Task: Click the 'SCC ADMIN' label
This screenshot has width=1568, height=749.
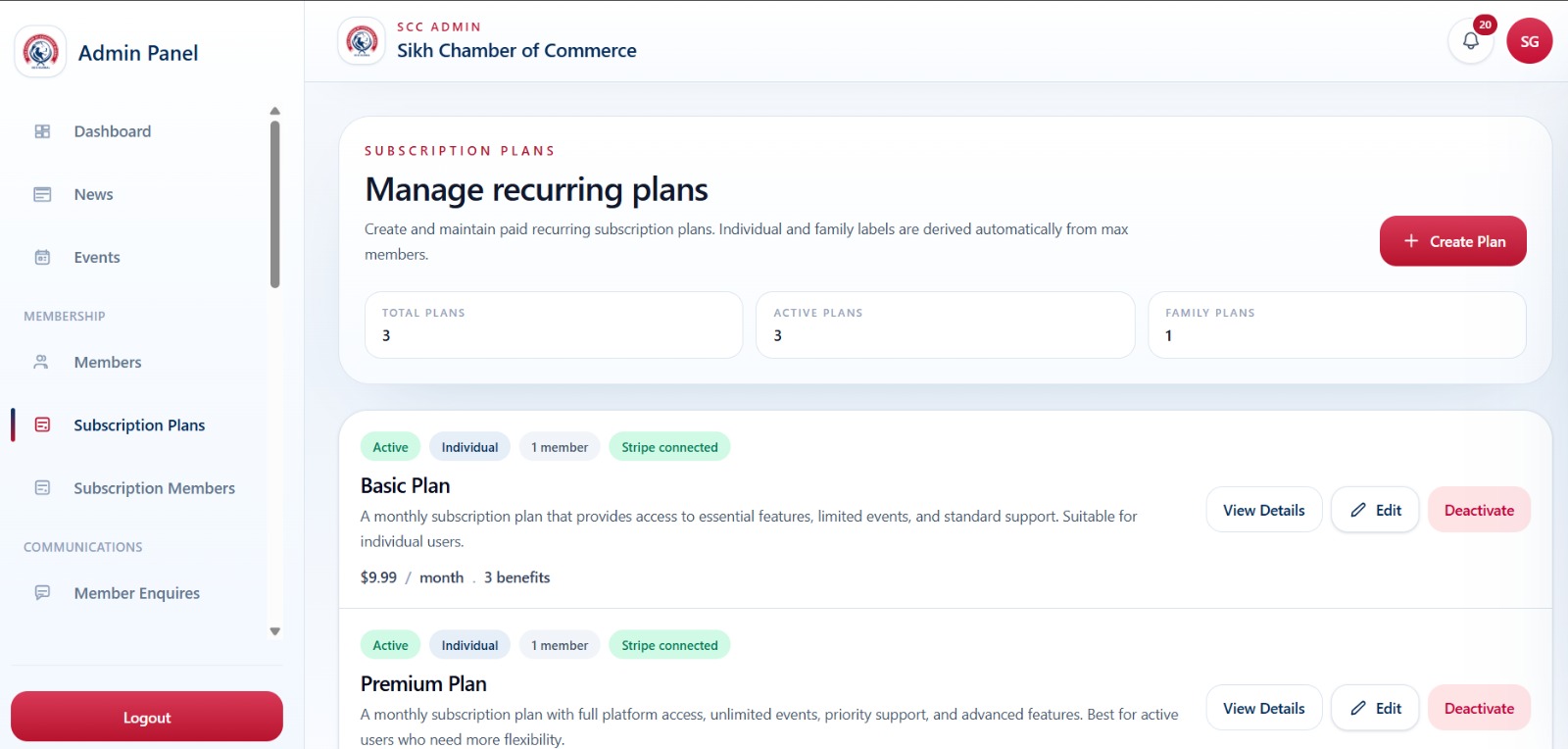Action: point(439,26)
